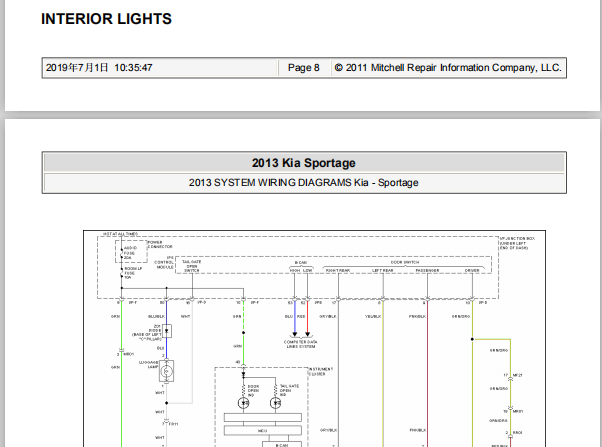Click the "2013 Kia Sportage" title
602x447 pixels.
click(x=304, y=163)
